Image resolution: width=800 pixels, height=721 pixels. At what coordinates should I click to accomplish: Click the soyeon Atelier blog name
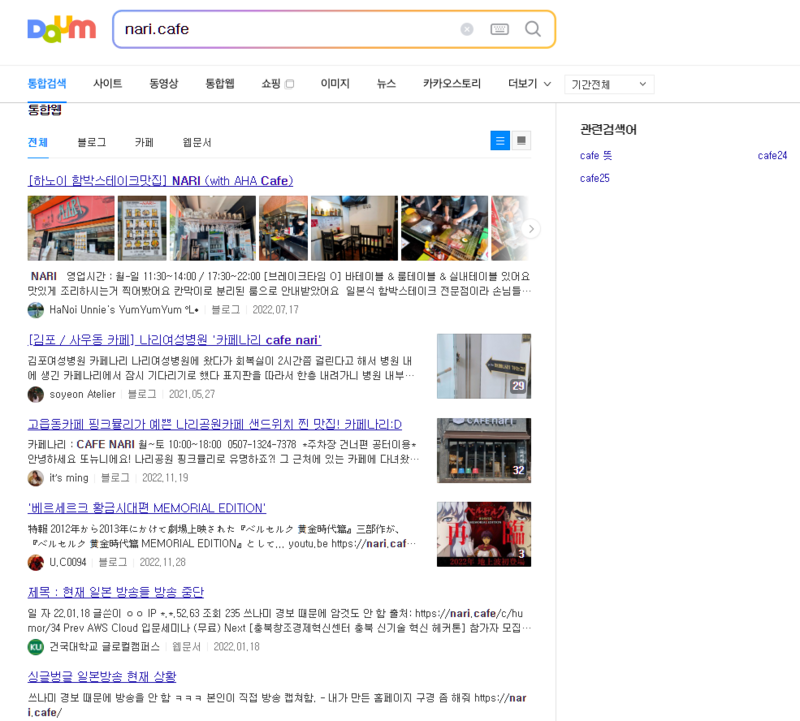82,394
